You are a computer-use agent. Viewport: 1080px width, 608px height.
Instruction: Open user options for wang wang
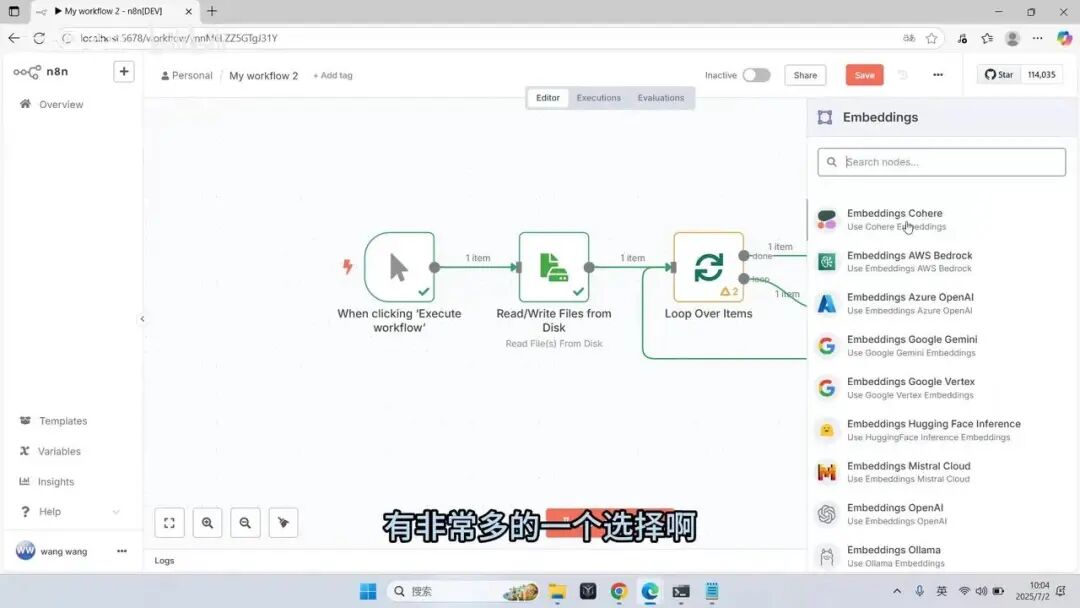122,551
